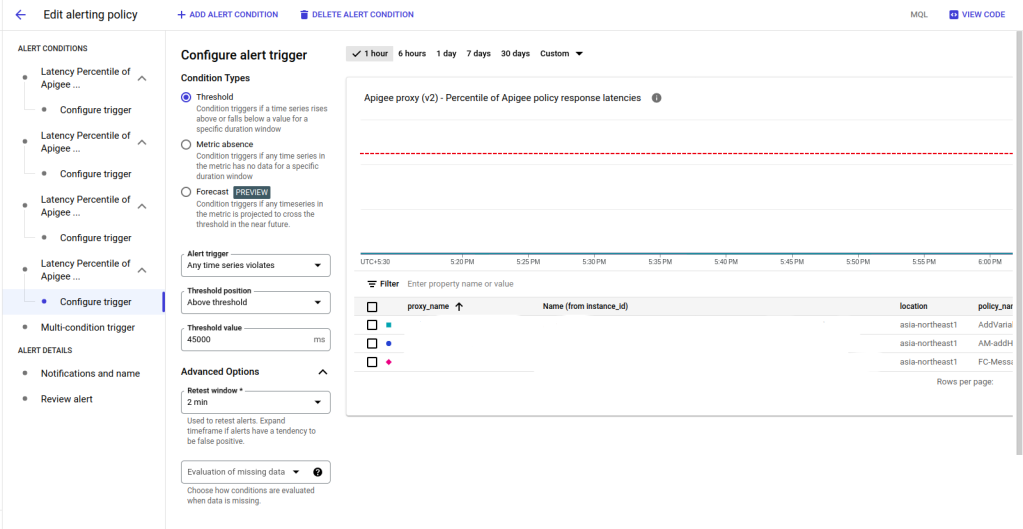This screenshot has width=1023, height=529.
Task: Click the Name (from instance_id) column header
Action: (x=585, y=307)
